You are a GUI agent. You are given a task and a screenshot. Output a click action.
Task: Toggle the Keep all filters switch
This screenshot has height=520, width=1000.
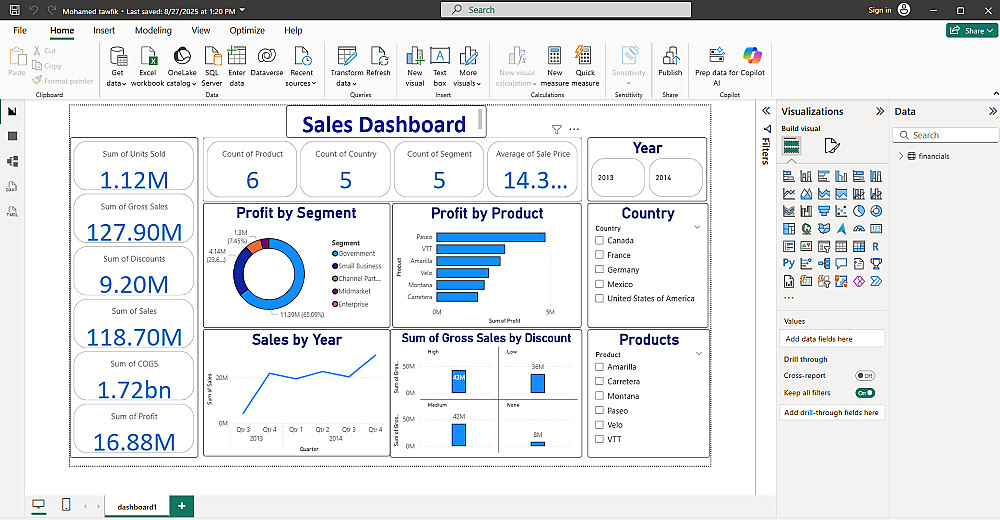[x=865, y=393]
